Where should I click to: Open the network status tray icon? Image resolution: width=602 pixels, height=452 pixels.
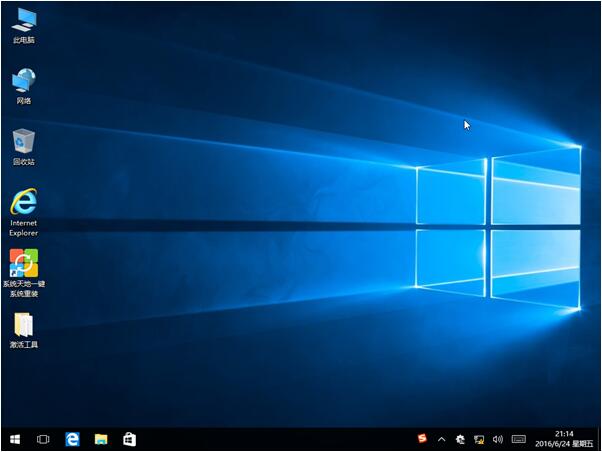point(479,439)
